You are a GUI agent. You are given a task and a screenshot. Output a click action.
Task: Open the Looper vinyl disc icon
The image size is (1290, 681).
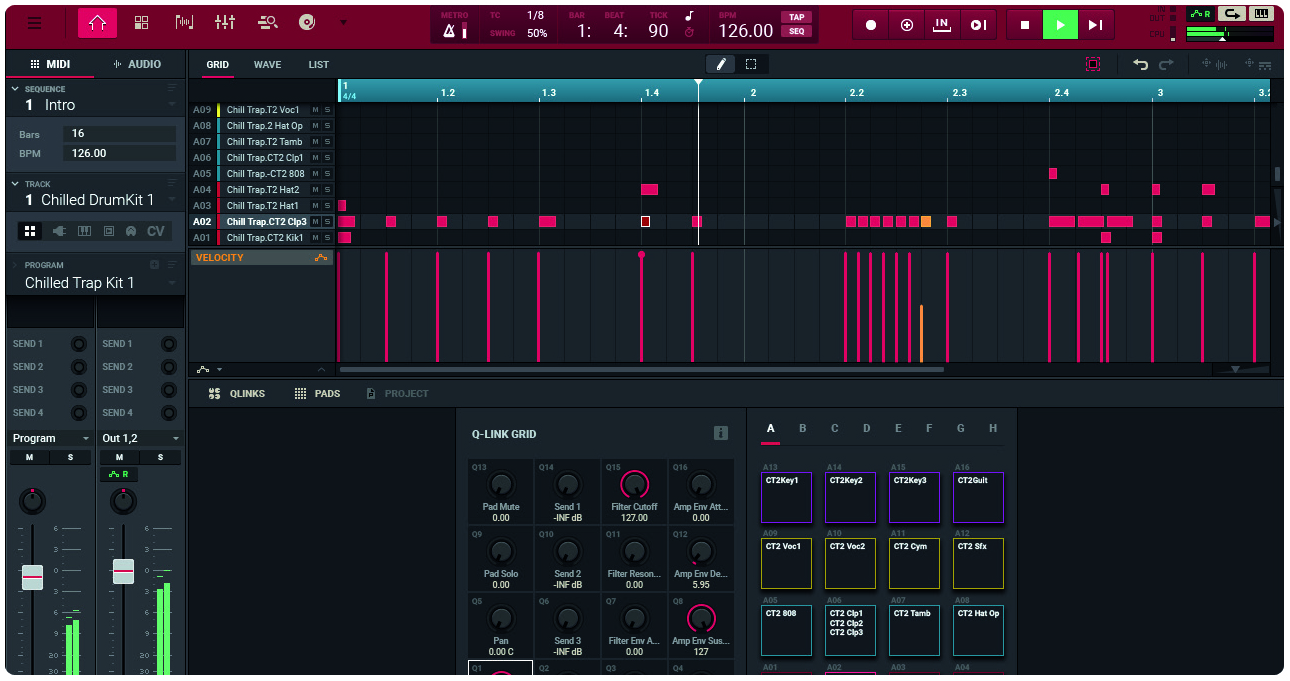click(x=307, y=23)
